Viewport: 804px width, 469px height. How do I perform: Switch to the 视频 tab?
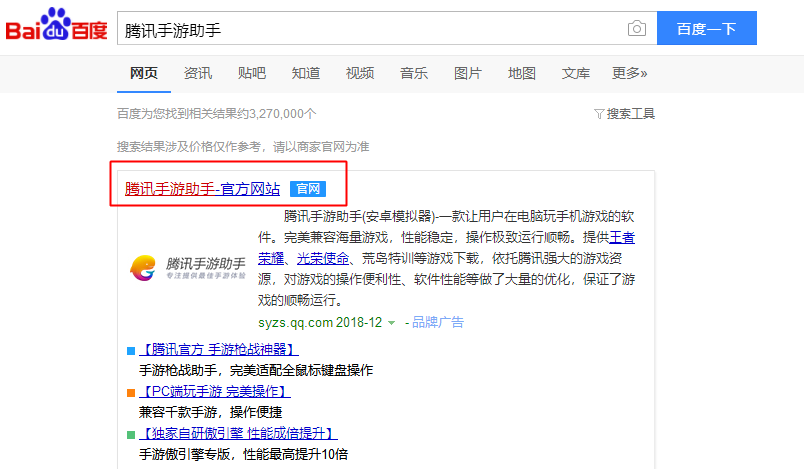click(359, 73)
